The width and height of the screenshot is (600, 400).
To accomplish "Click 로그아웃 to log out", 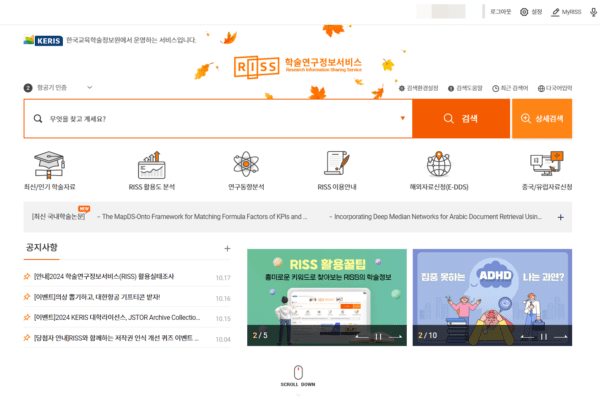I will [500, 12].
